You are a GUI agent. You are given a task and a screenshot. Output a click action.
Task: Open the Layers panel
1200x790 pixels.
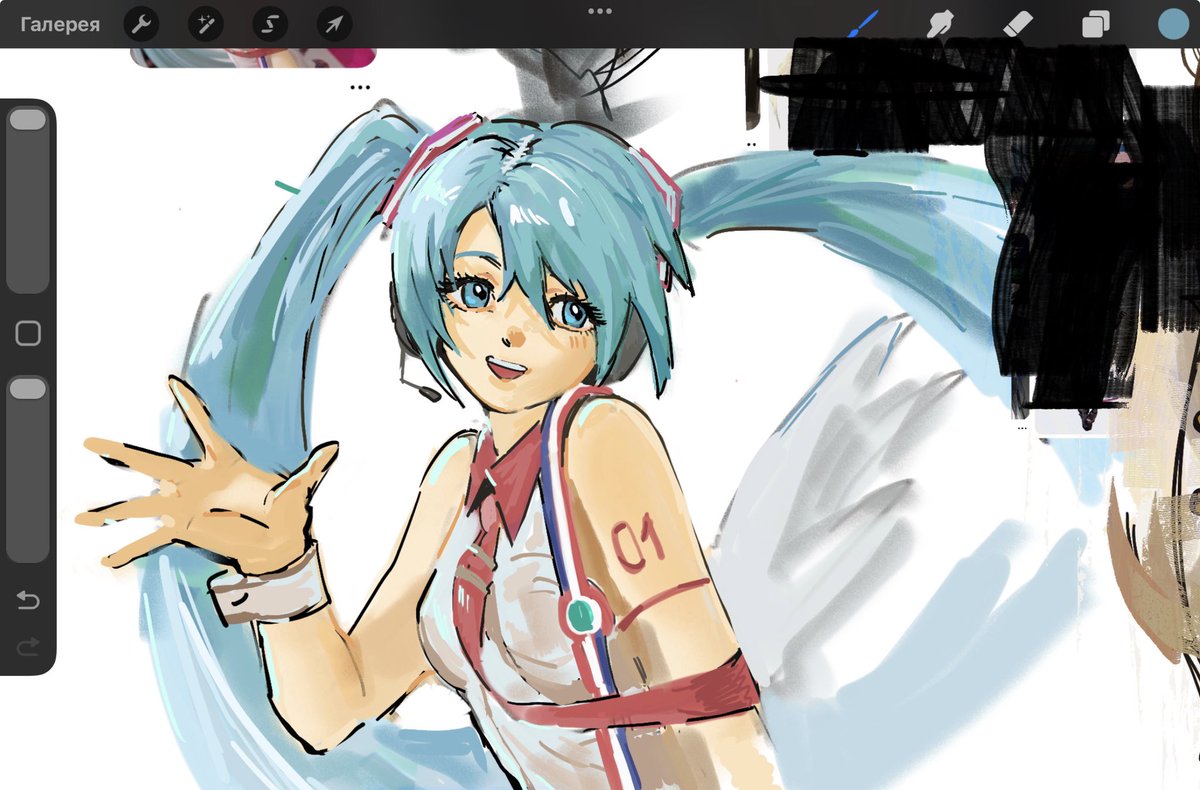click(x=1095, y=24)
